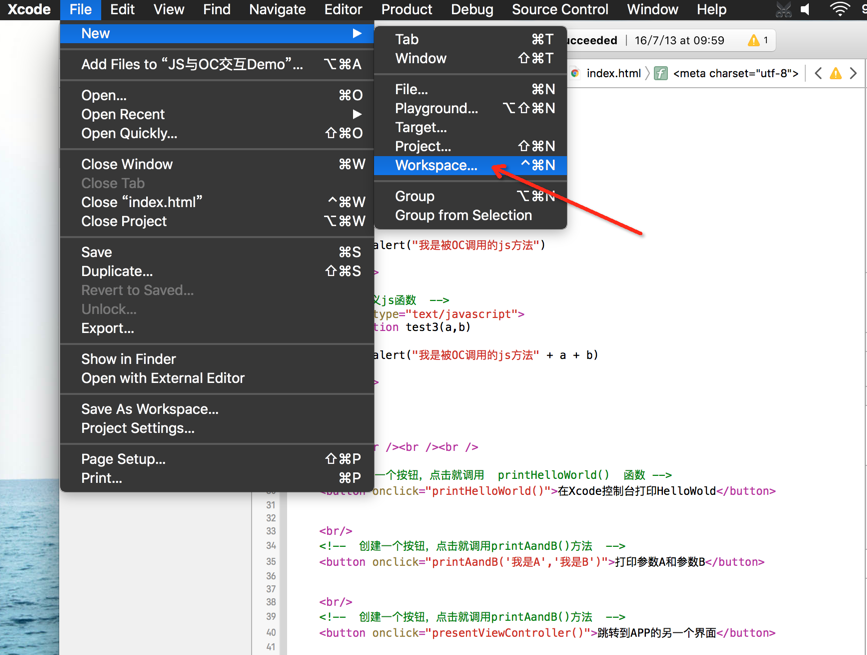Viewport: 867px width, 655px height.
Task: Open the Xcode application menu
Action: [29, 9]
